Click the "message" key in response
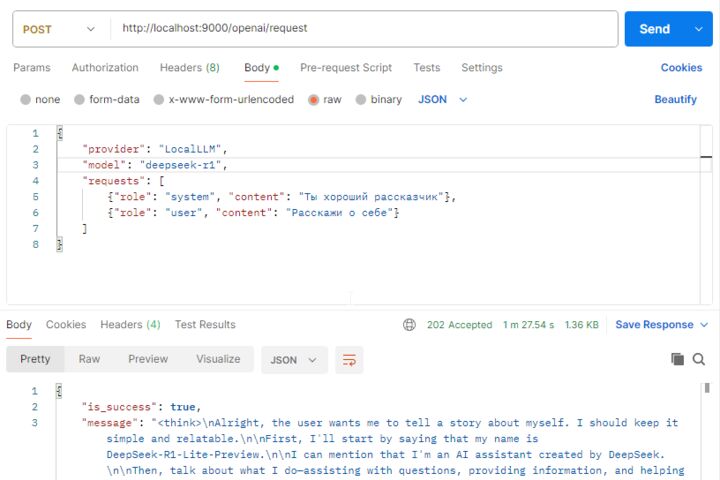This screenshot has height=480, width=720. [110, 423]
